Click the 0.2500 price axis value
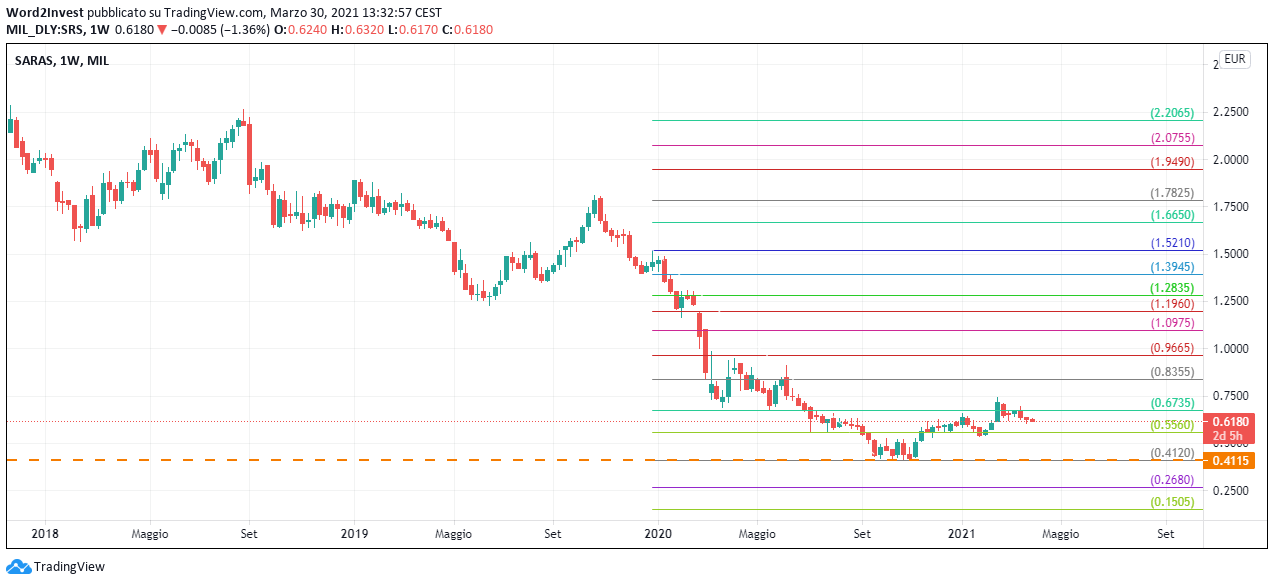Image resolution: width=1274 pixels, height=585 pixels. tap(1230, 491)
